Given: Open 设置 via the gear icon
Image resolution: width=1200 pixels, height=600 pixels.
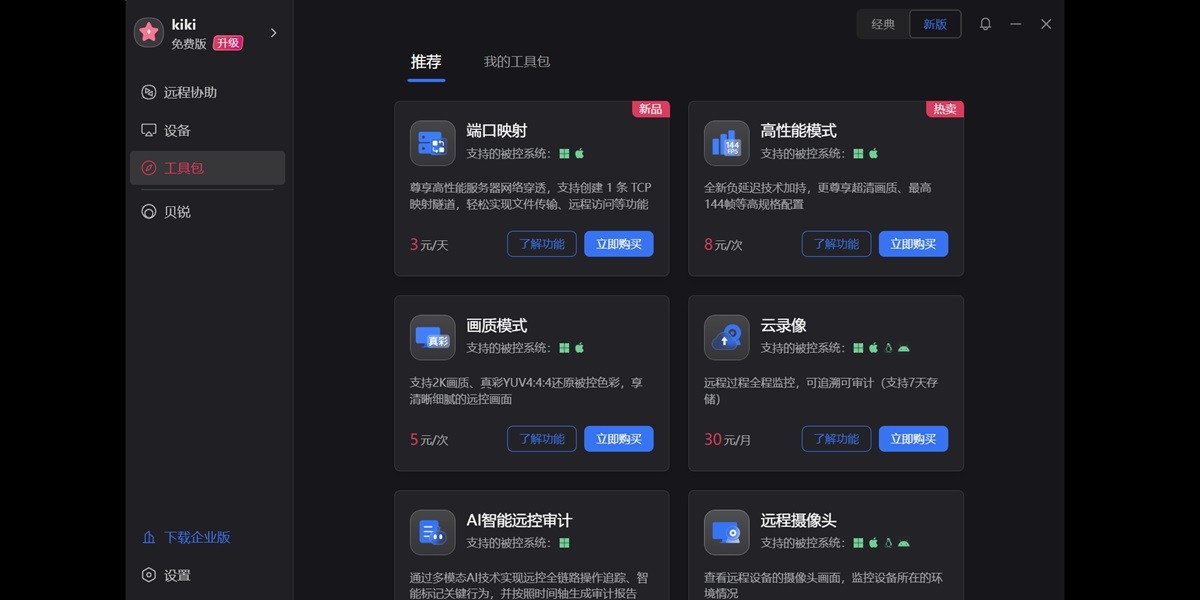Looking at the screenshot, I should [x=165, y=575].
